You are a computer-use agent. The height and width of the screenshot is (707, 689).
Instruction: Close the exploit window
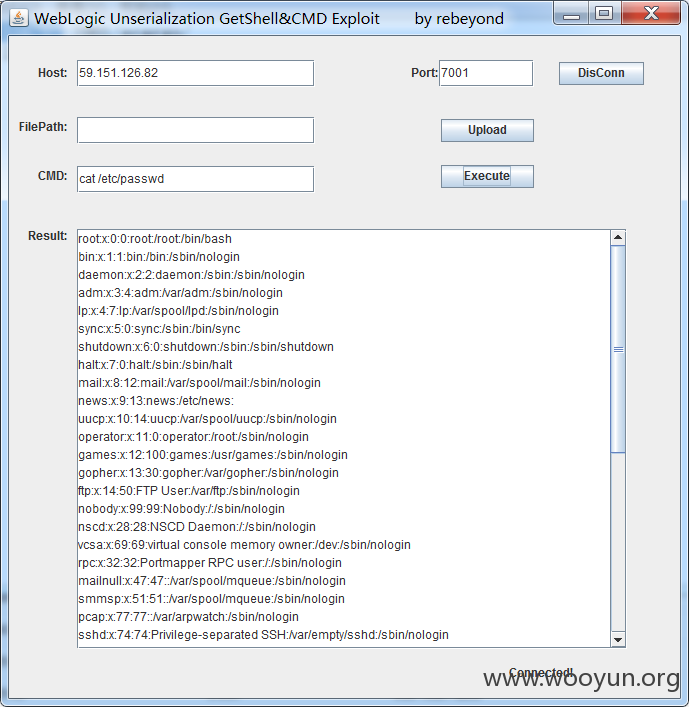(x=651, y=14)
